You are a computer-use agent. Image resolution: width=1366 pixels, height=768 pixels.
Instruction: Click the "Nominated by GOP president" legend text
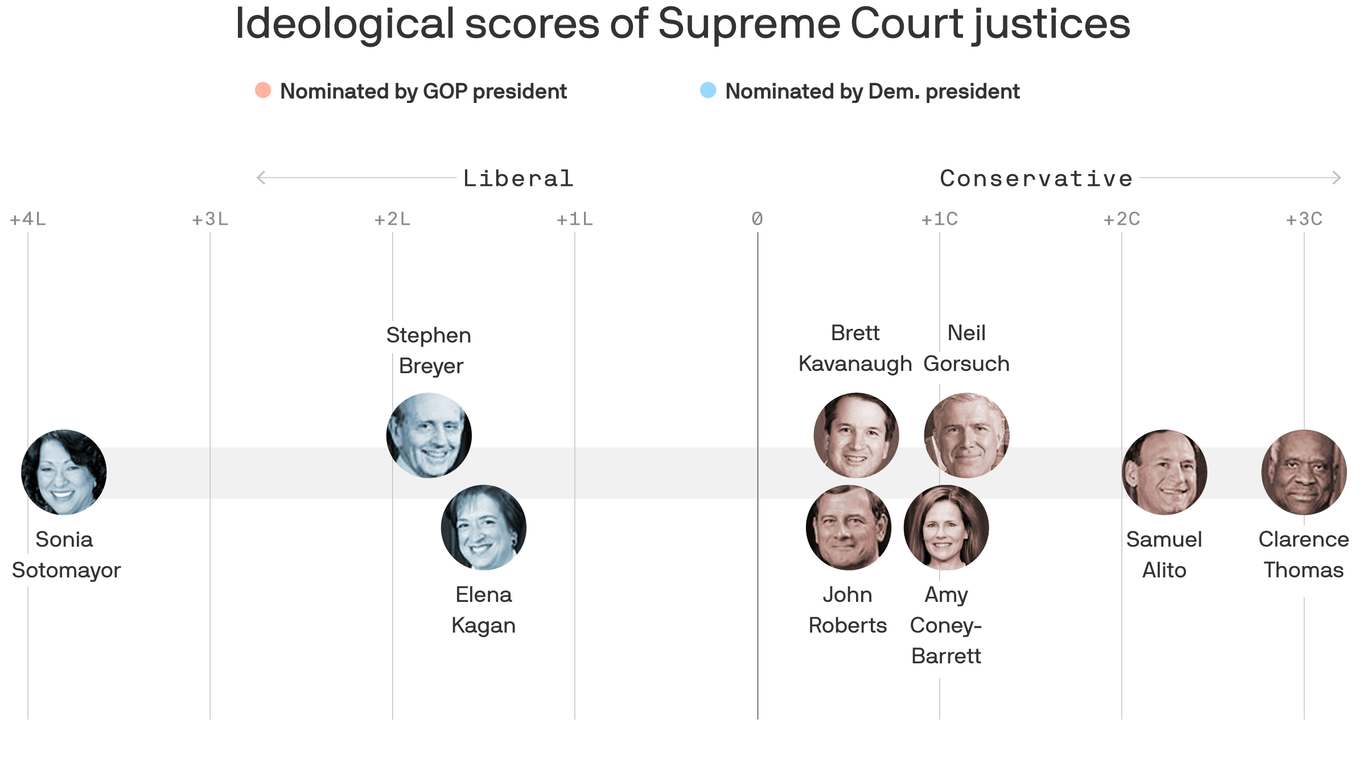423,92
